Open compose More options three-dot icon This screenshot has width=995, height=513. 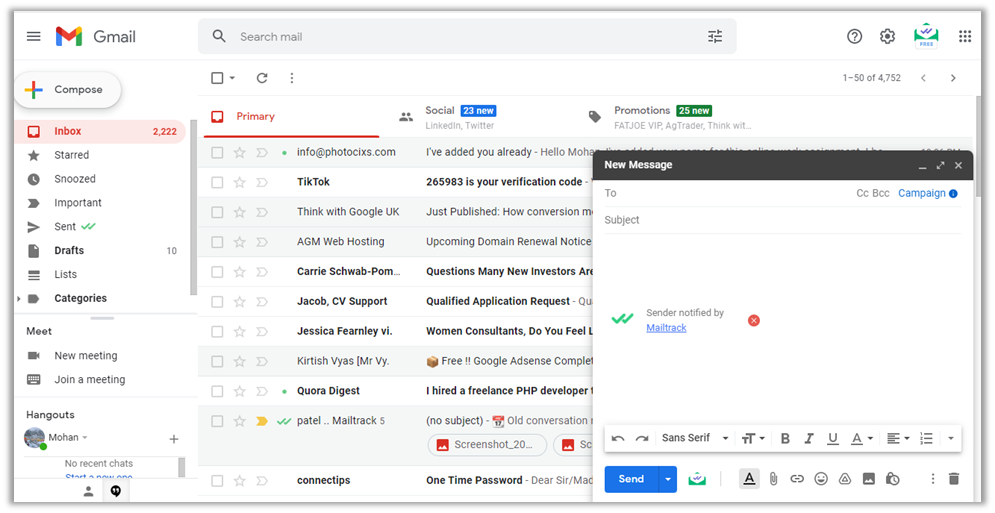click(932, 479)
